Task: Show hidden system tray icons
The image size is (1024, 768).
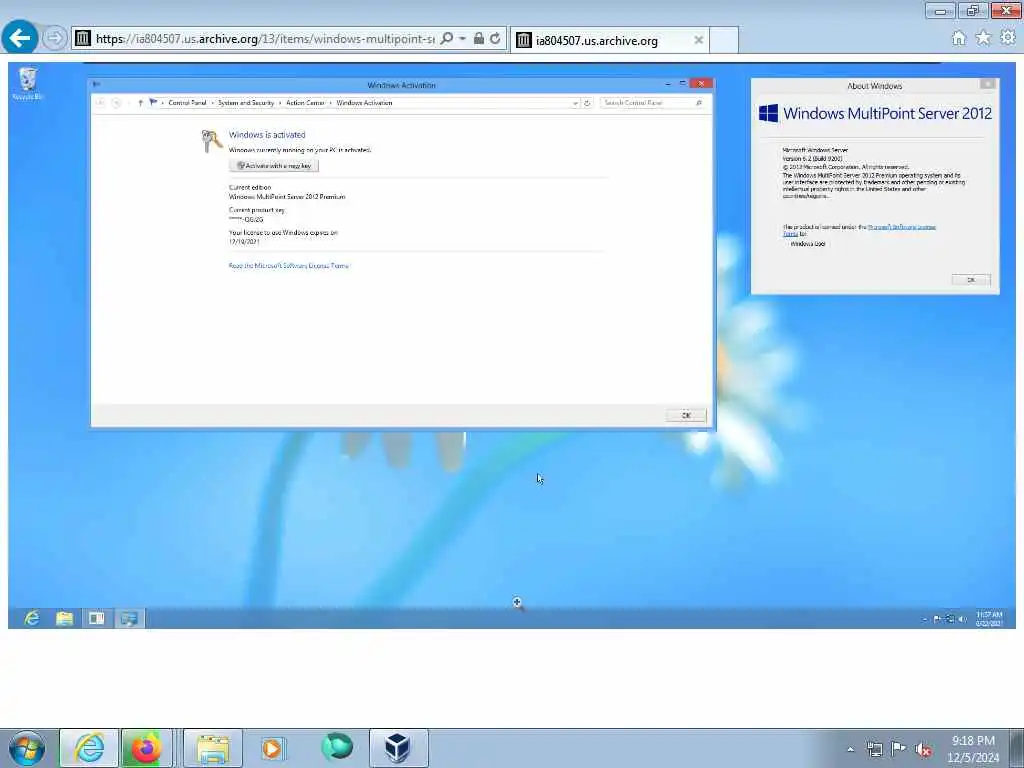Action: (850, 749)
